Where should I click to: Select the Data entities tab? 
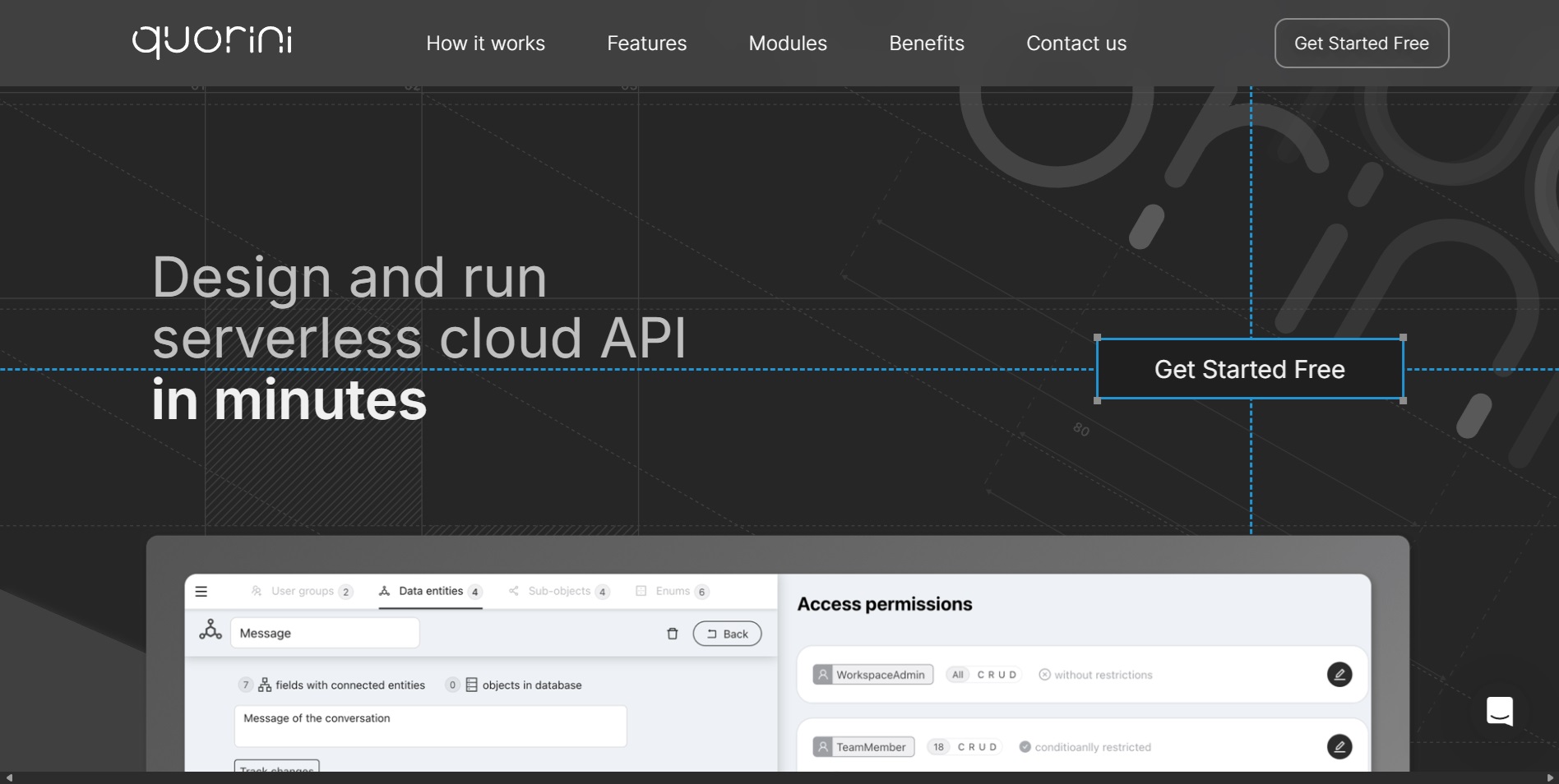coord(430,591)
